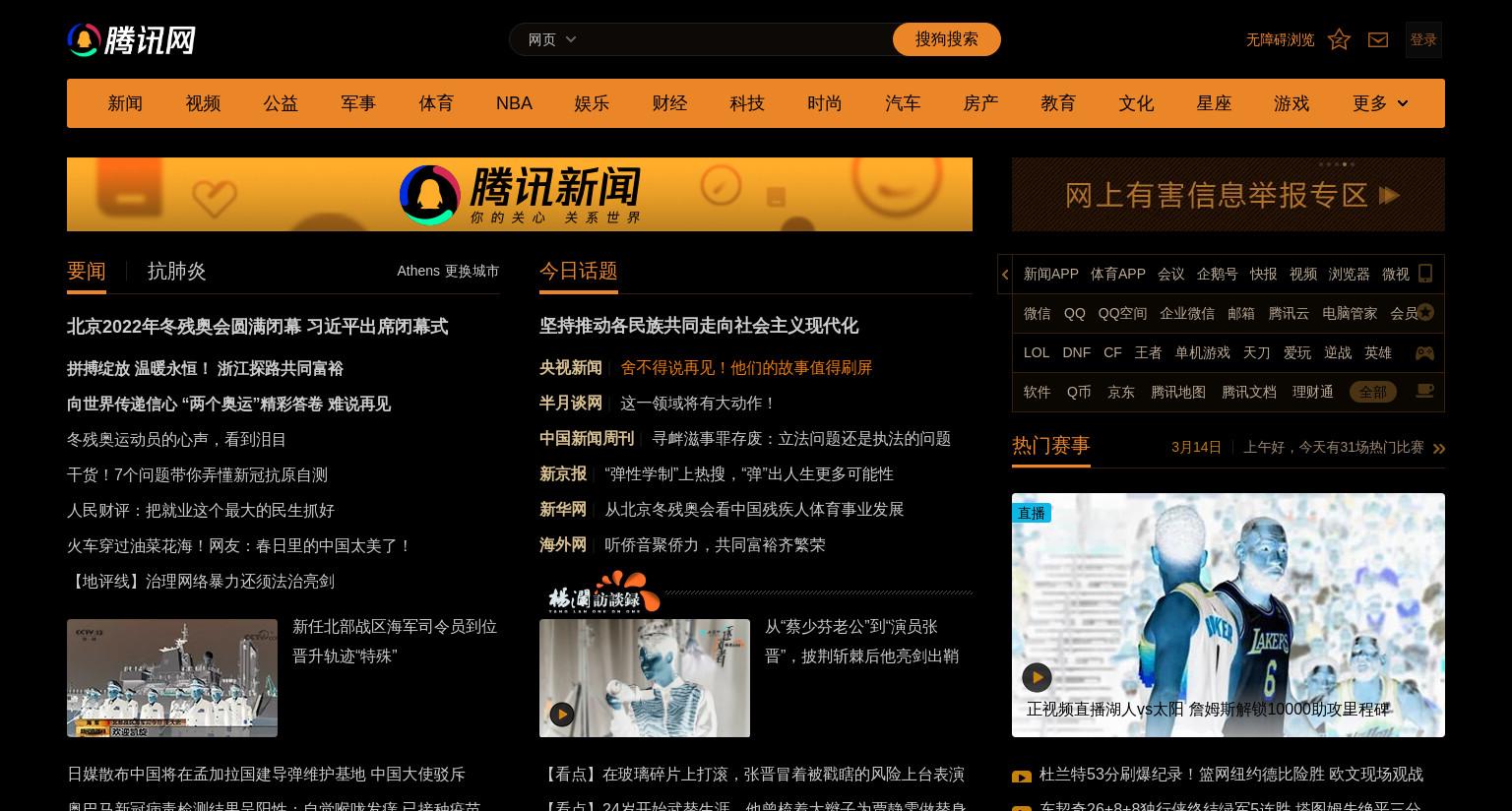Click the gamepad icon in games row
This screenshot has height=811, width=1512.
[x=1424, y=352]
